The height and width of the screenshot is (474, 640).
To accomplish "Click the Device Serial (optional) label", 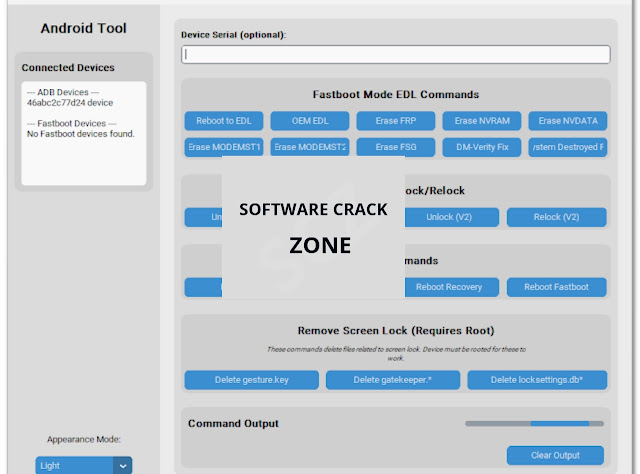I will [233, 35].
